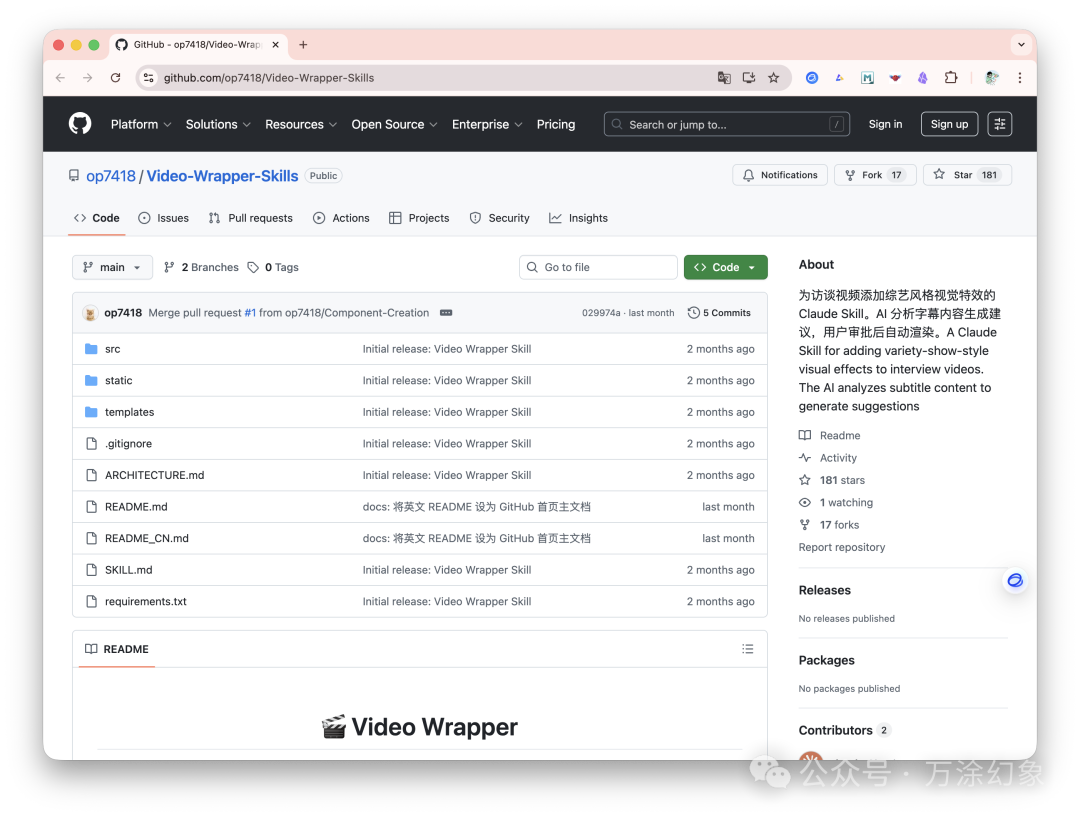Image resolution: width=1080 pixels, height=817 pixels.
Task: Star the repository using the star icon
Action: [938, 174]
